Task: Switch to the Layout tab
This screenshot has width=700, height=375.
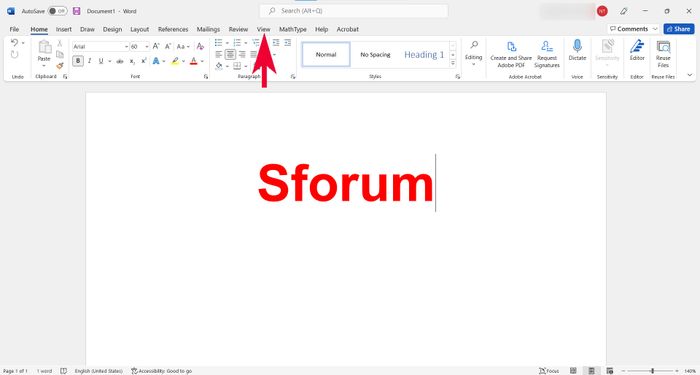Action: [x=140, y=29]
